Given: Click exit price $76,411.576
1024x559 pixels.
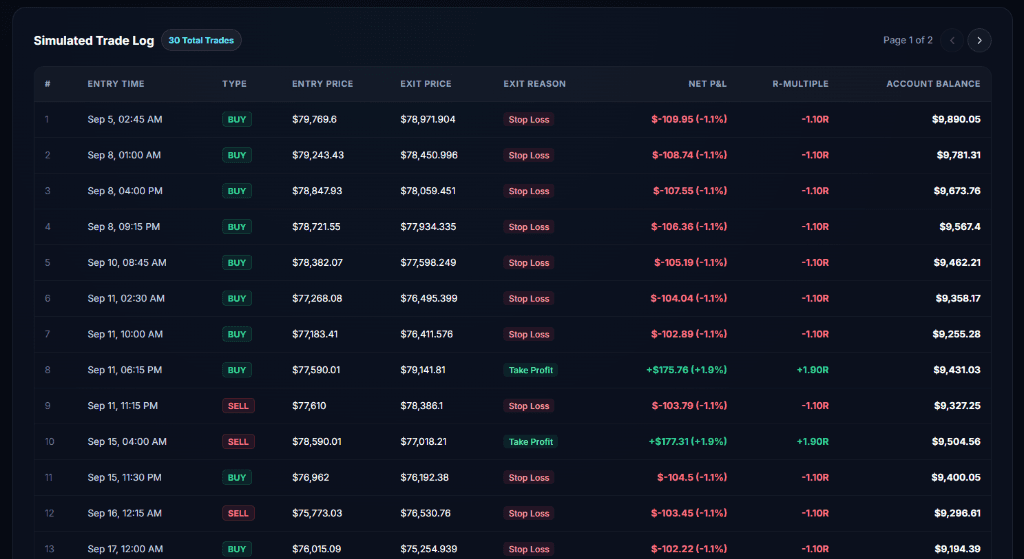Looking at the screenshot, I should click(x=426, y=334).
